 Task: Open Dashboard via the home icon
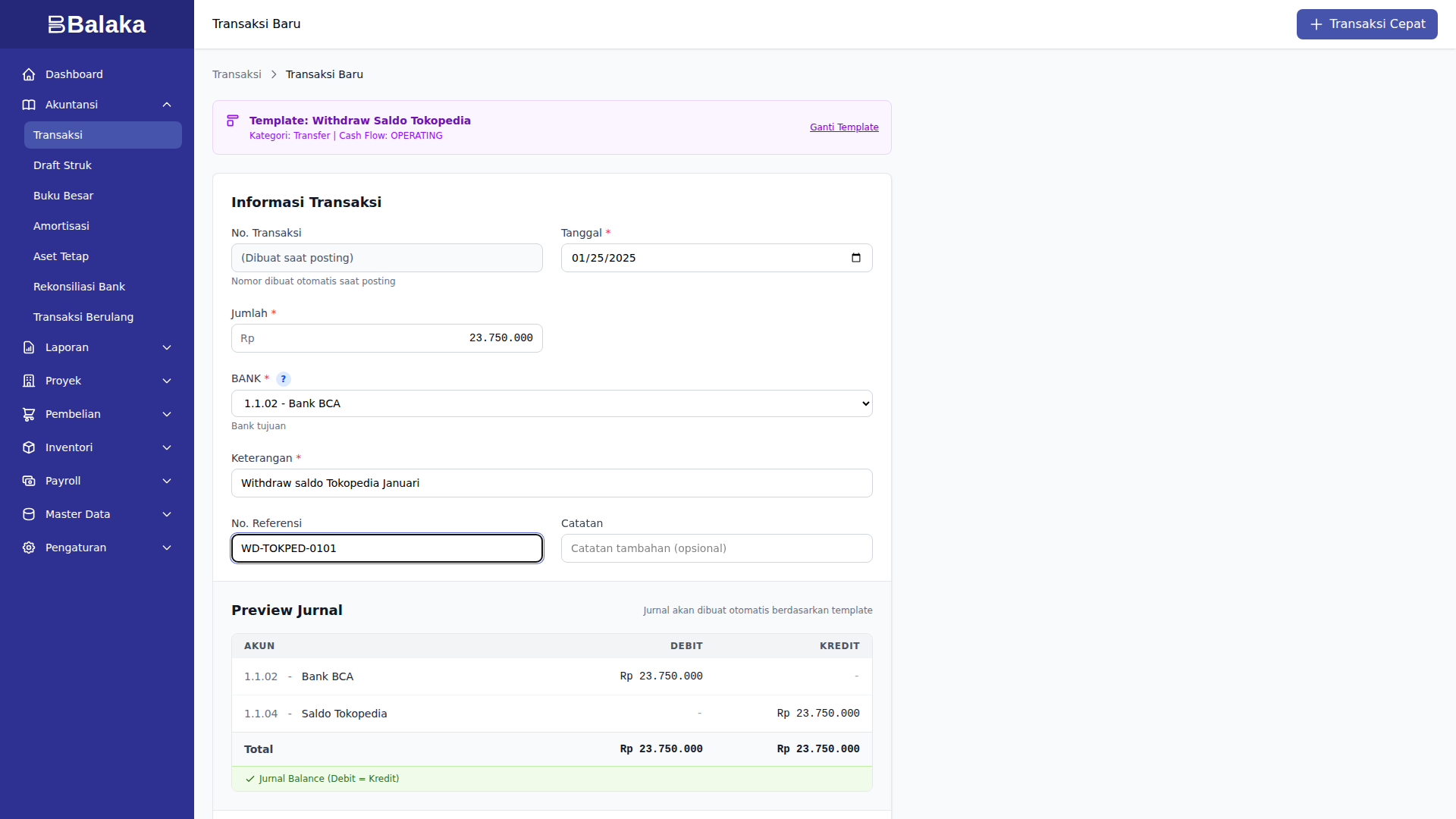click(x=28, y=74)
